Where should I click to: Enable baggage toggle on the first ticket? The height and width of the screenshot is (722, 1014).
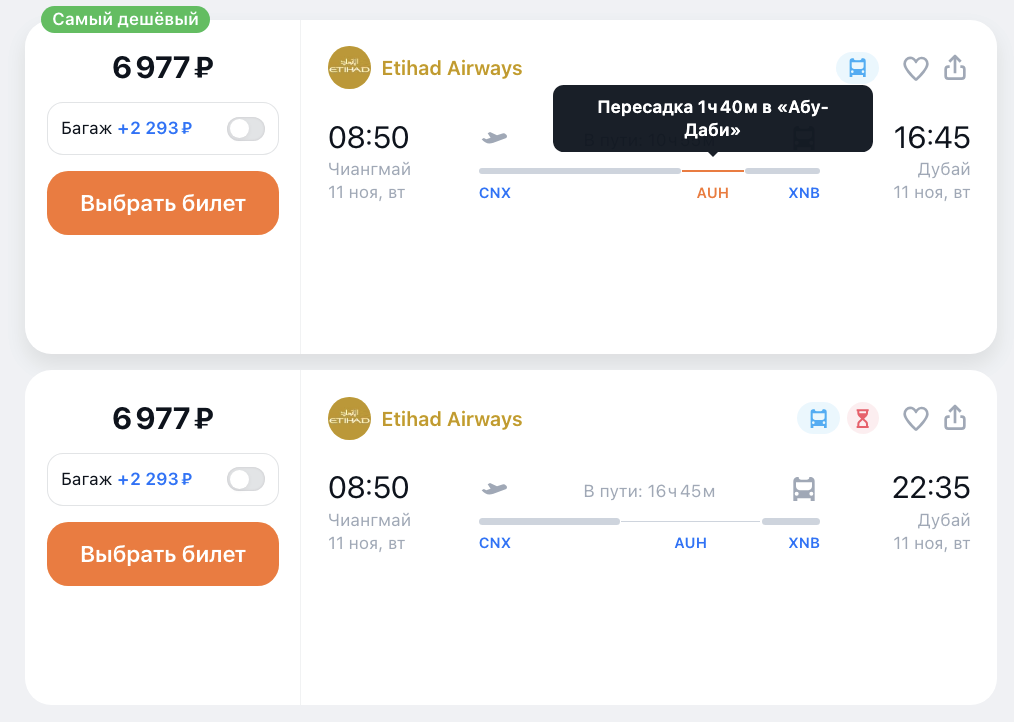tap(246, 129)
